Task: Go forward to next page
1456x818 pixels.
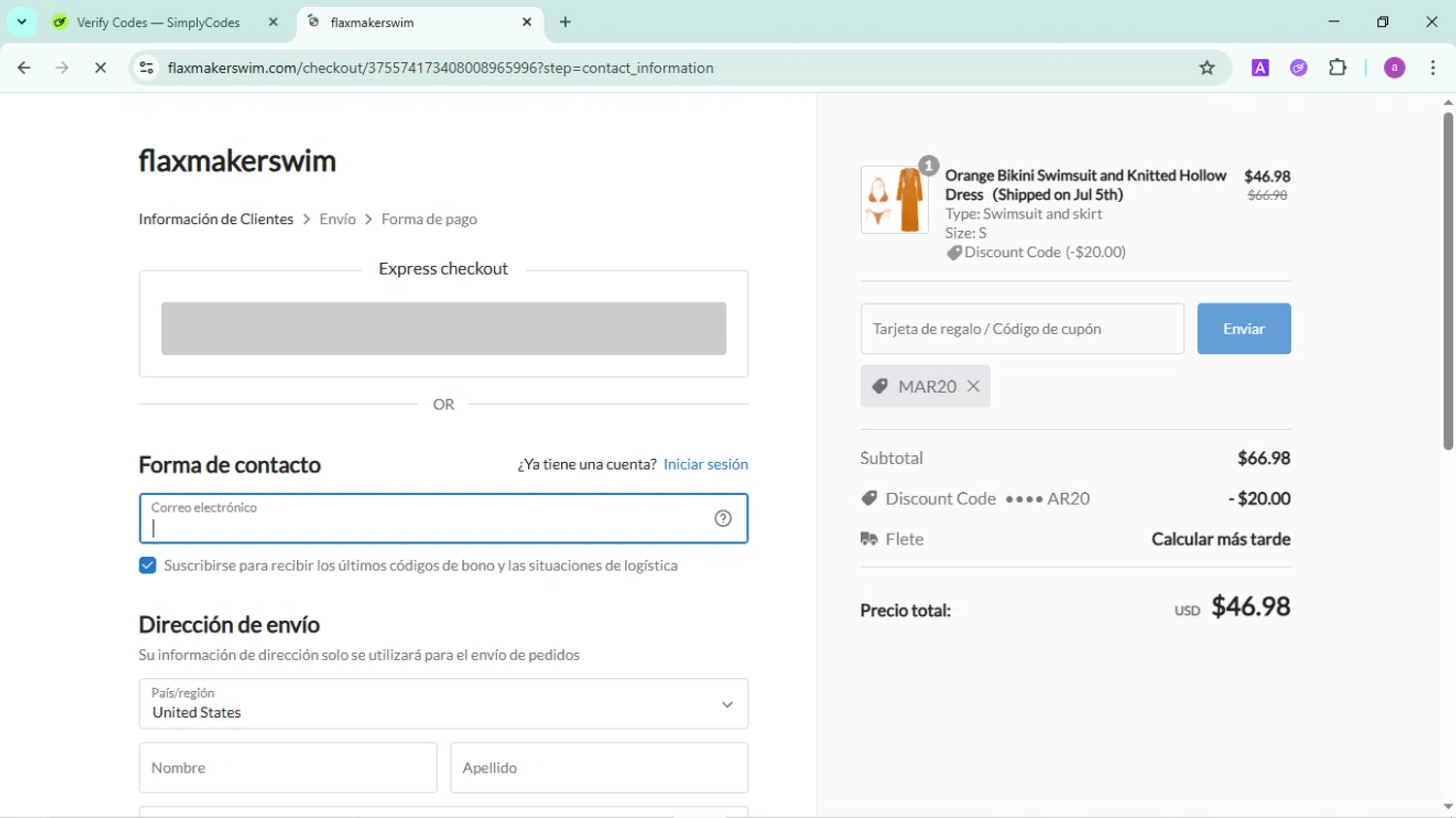Action: click(x=62, y=68)
